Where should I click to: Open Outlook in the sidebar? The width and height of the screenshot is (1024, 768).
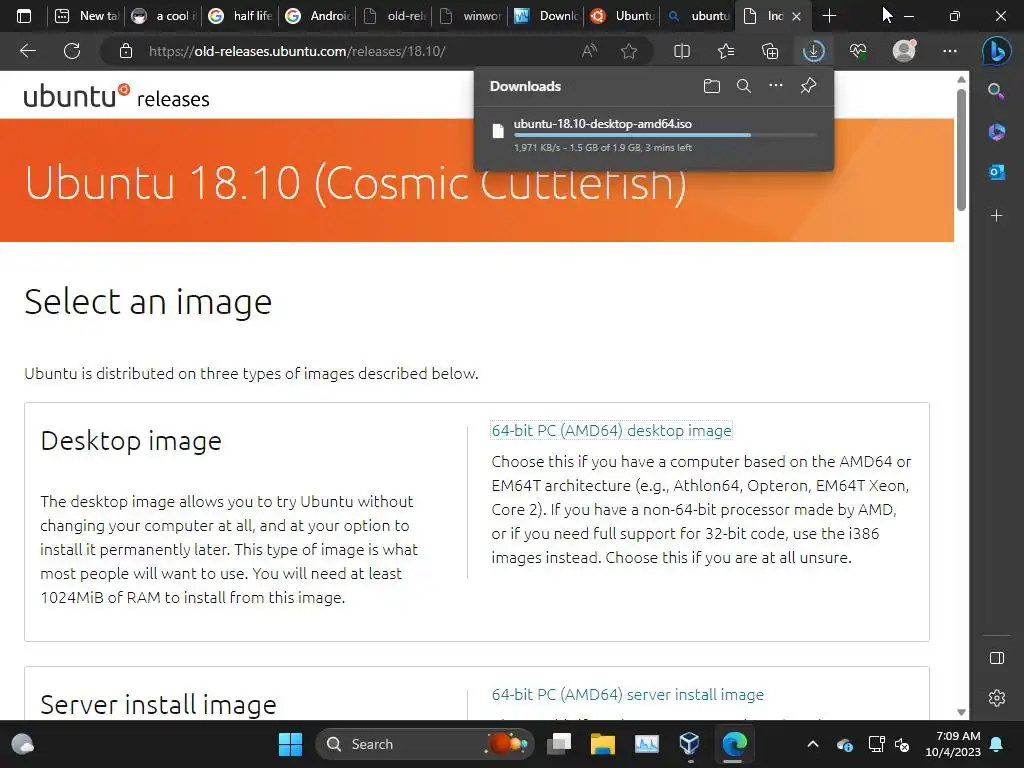pyautogui.click(x=997, y=172)
